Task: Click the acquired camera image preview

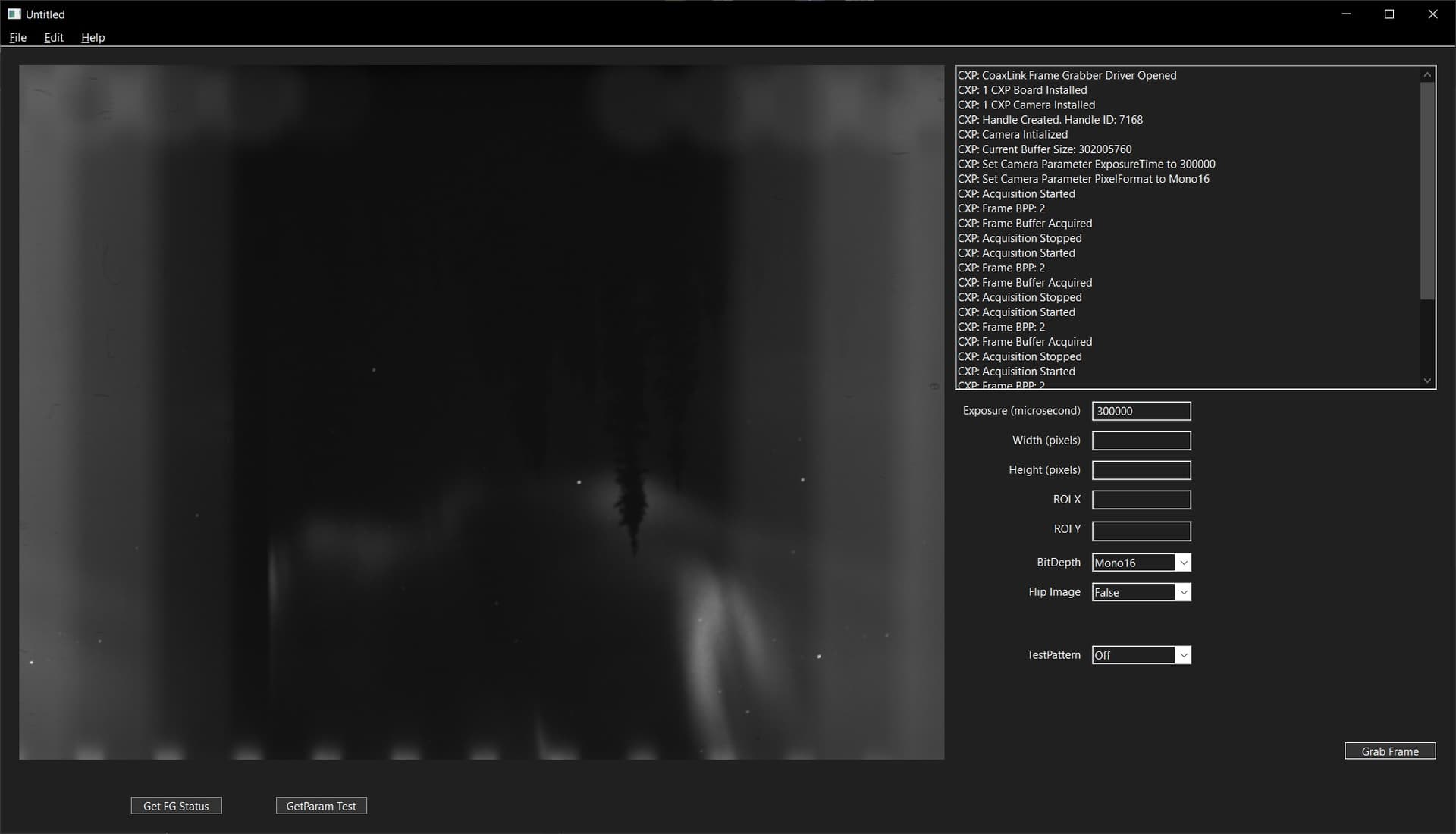Action: [482, 412]
